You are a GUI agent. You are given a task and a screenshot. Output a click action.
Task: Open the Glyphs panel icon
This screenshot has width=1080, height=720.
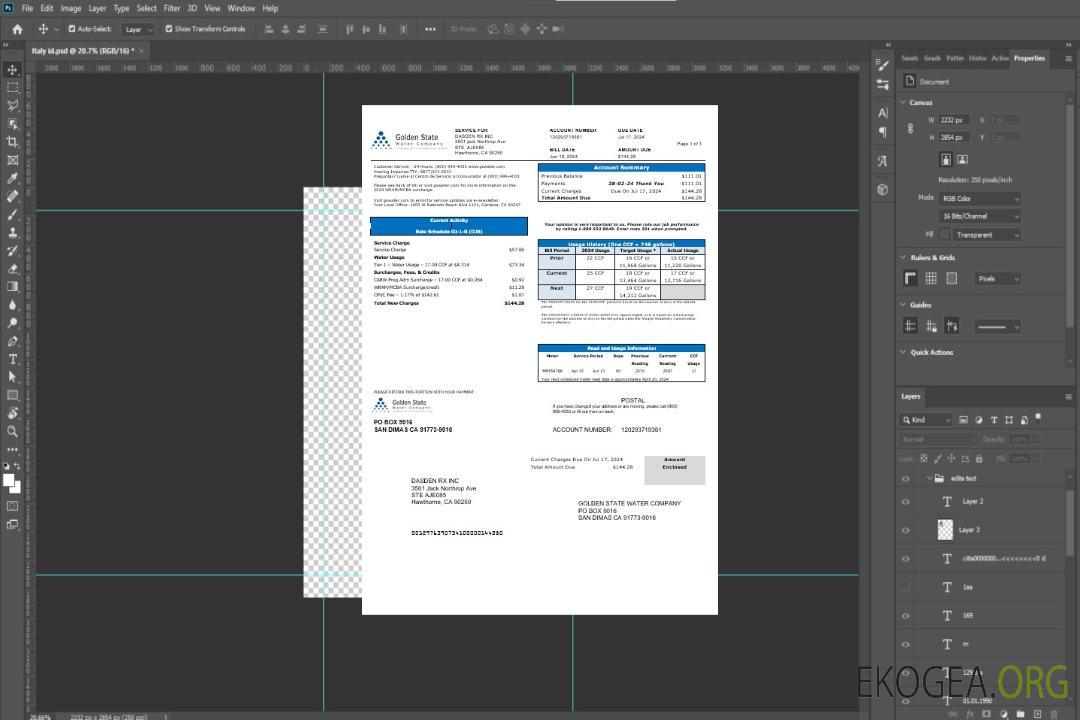tap(883, 161)
